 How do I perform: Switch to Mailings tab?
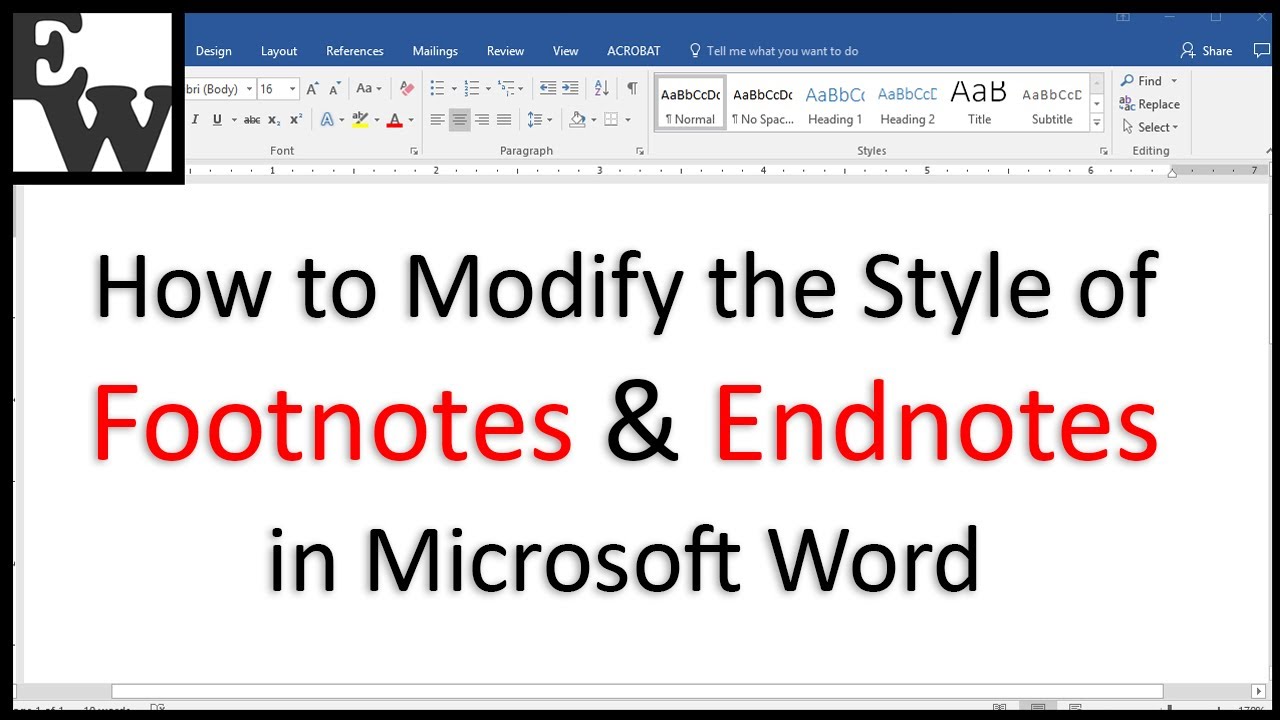(x=435, y=51)
